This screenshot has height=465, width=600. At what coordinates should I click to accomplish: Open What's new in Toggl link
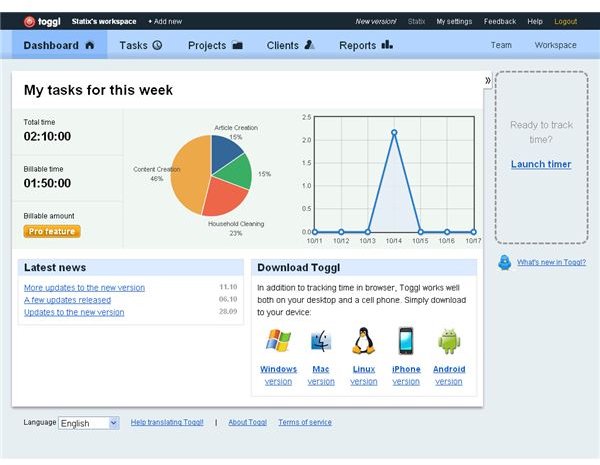(551, 262)
